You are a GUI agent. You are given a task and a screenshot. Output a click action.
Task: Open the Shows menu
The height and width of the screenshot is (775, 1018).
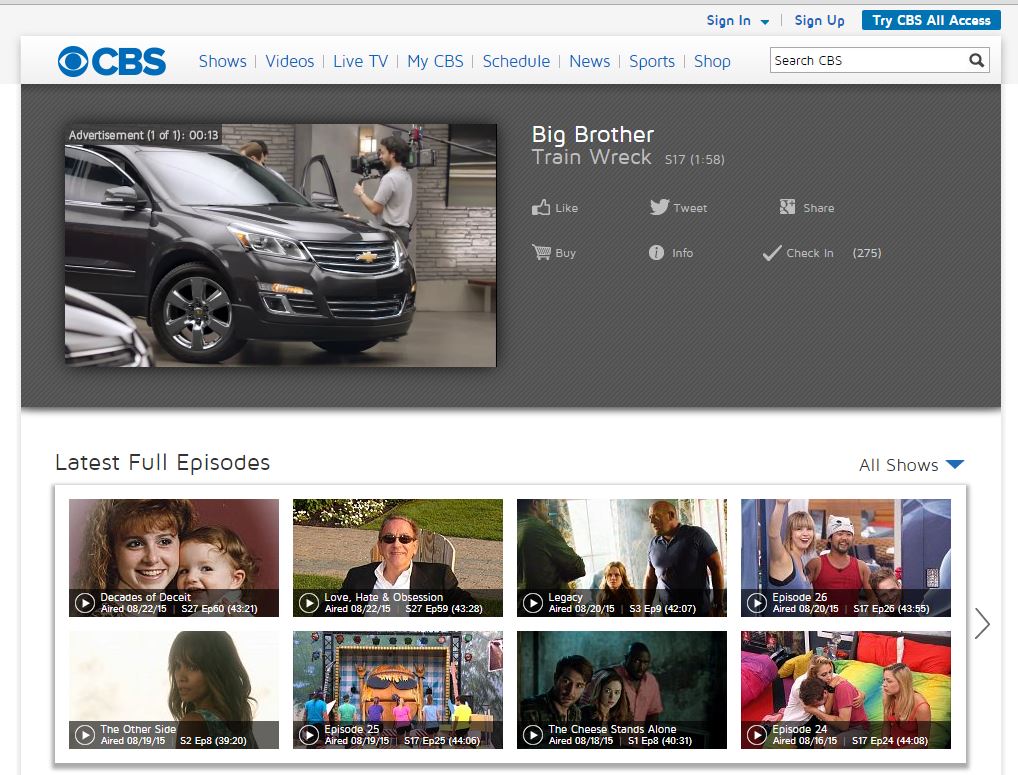pos(223,61)
